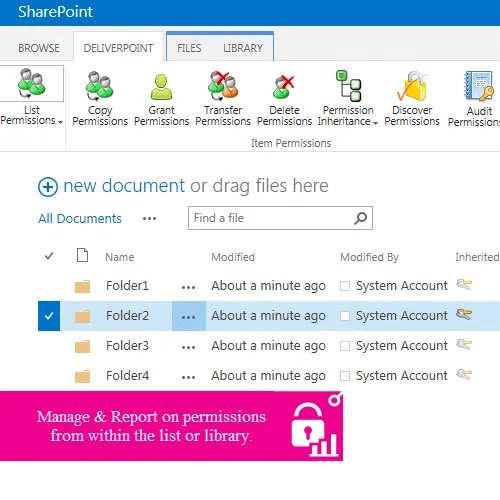Open the LIBRARY ribbon tab
The image size is (500, 500).
(x=243, y=48)
